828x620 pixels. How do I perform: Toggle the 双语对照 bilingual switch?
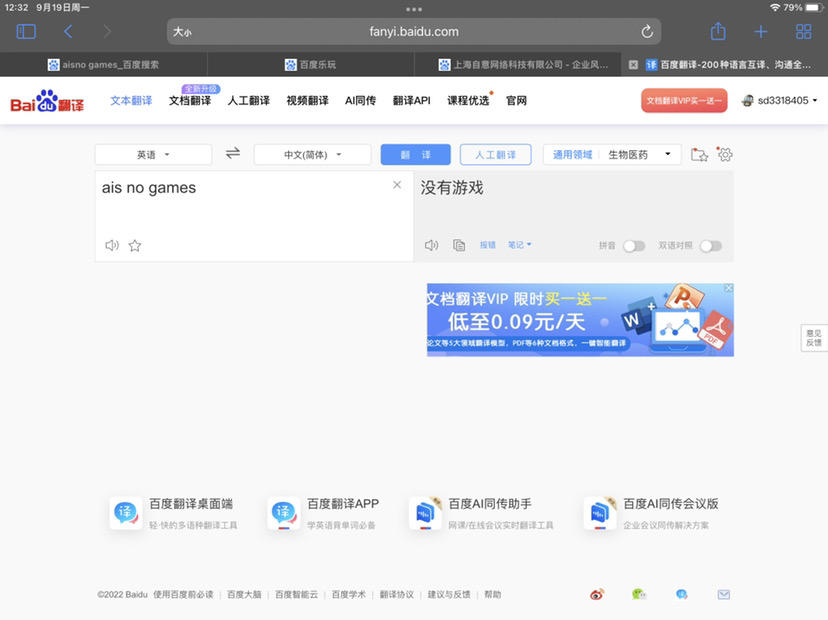(x=710, y=246)
